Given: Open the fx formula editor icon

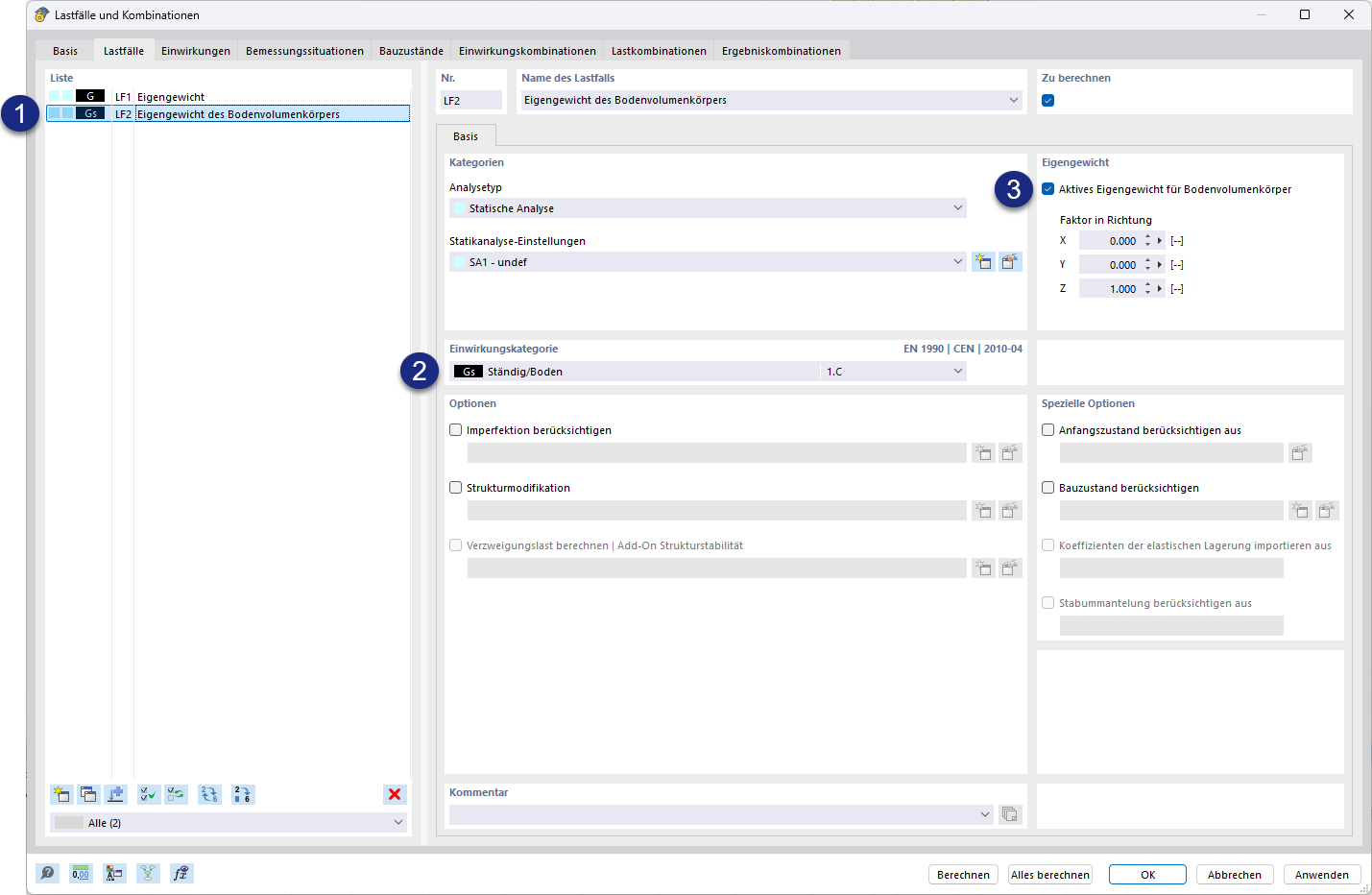Looking at the screenshot, I should 181,873.
